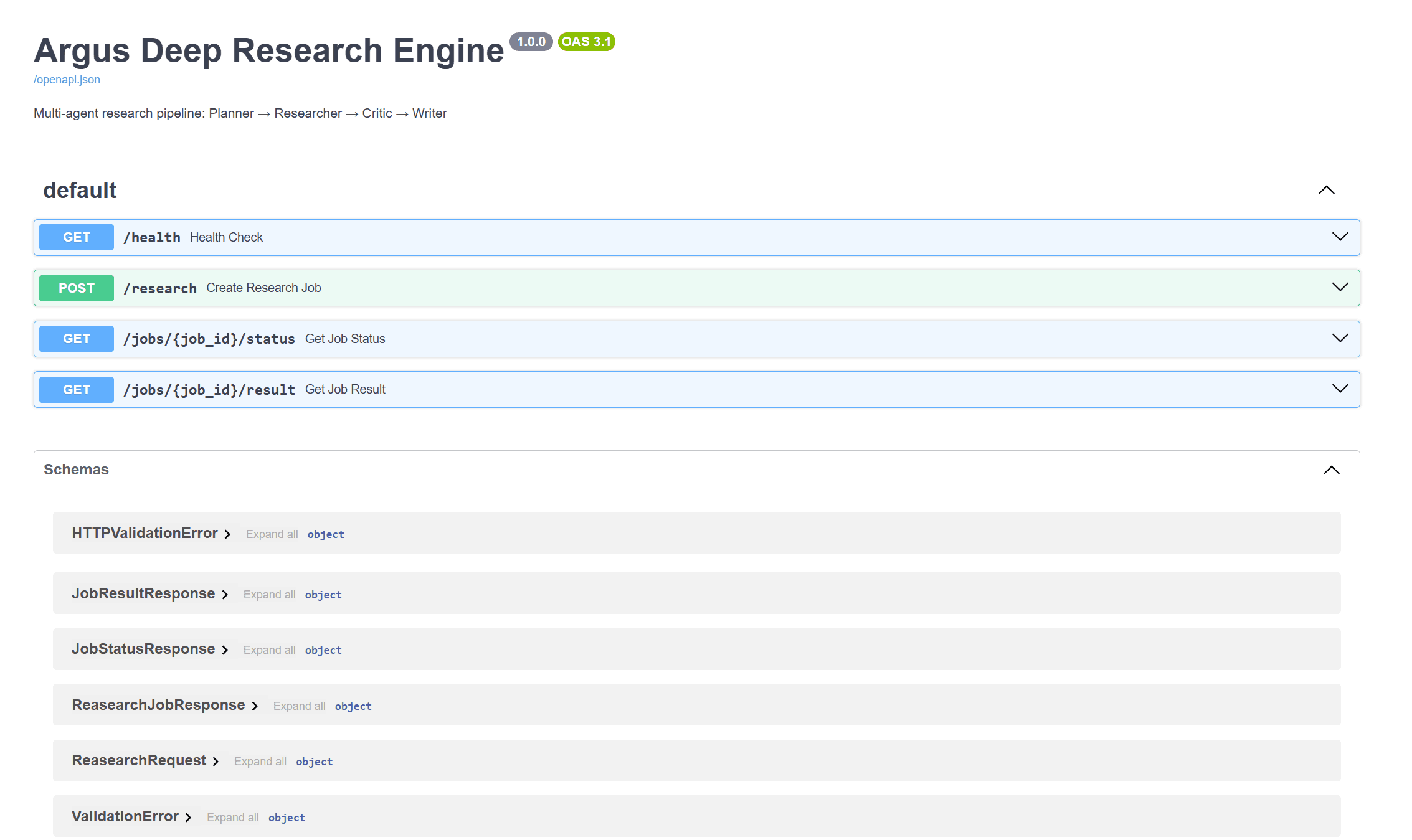This screenshot has height=840, width=1412.
Task: Expand the Create Research Job endpoint chevron
Action: 1339,287
